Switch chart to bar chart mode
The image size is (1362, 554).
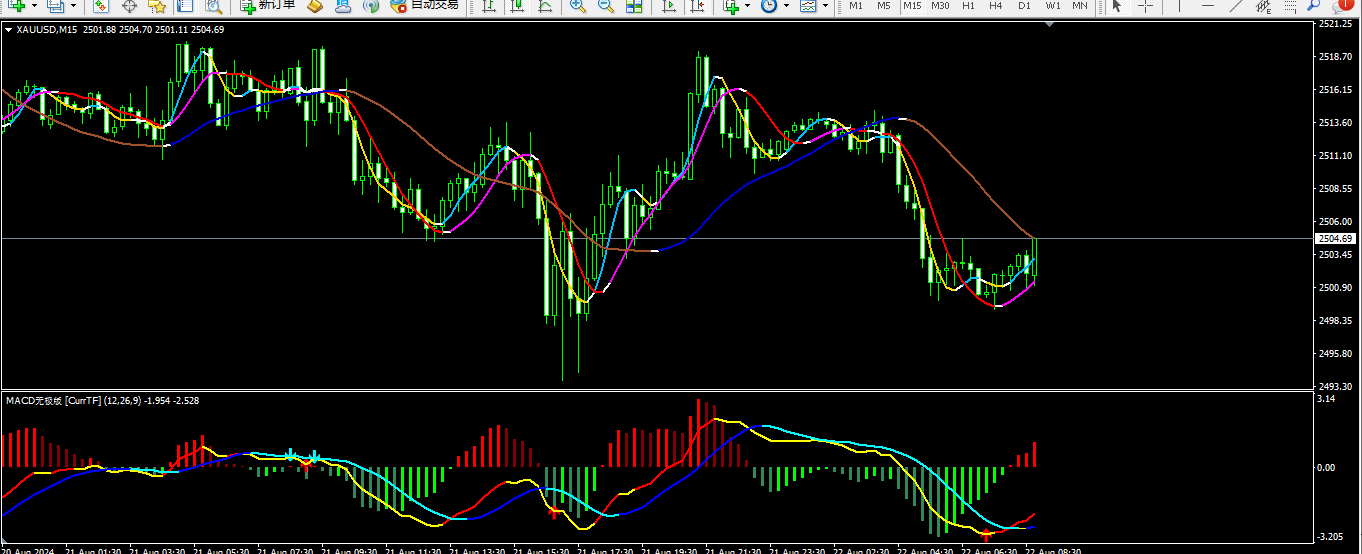[489, 6]
